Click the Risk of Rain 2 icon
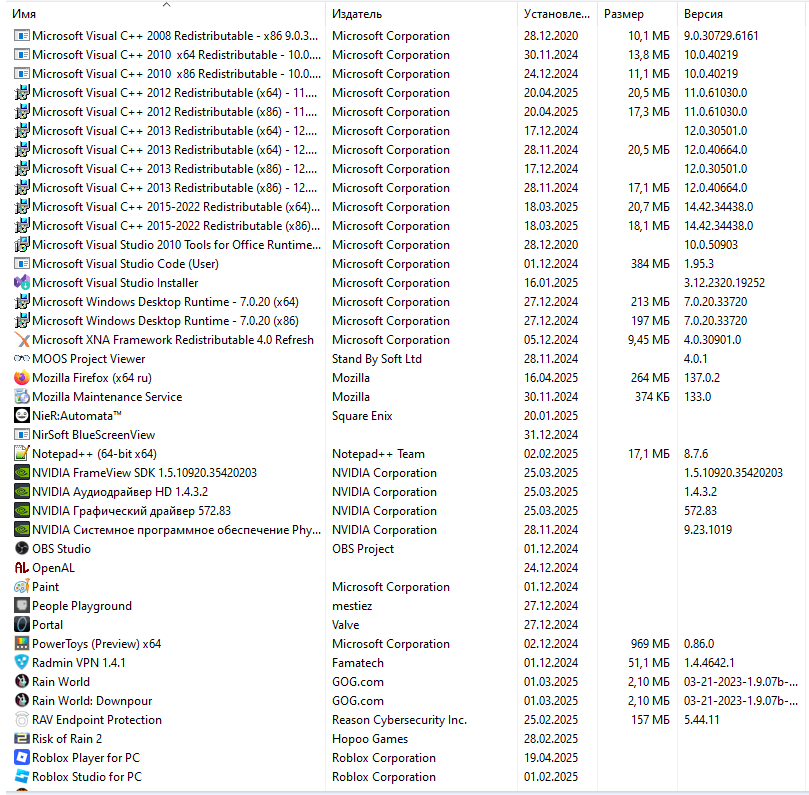809x795 pixels. pyautogui.click(x=22, y=739)
